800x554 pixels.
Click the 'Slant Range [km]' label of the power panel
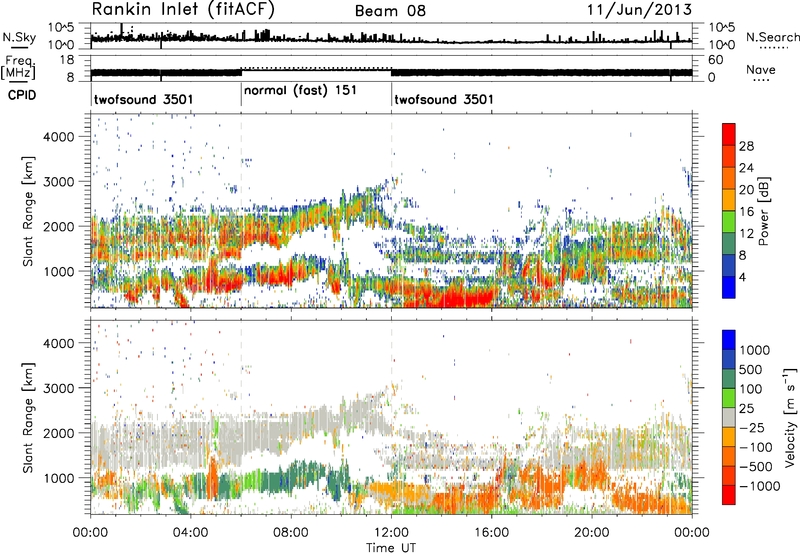(28, 211)
